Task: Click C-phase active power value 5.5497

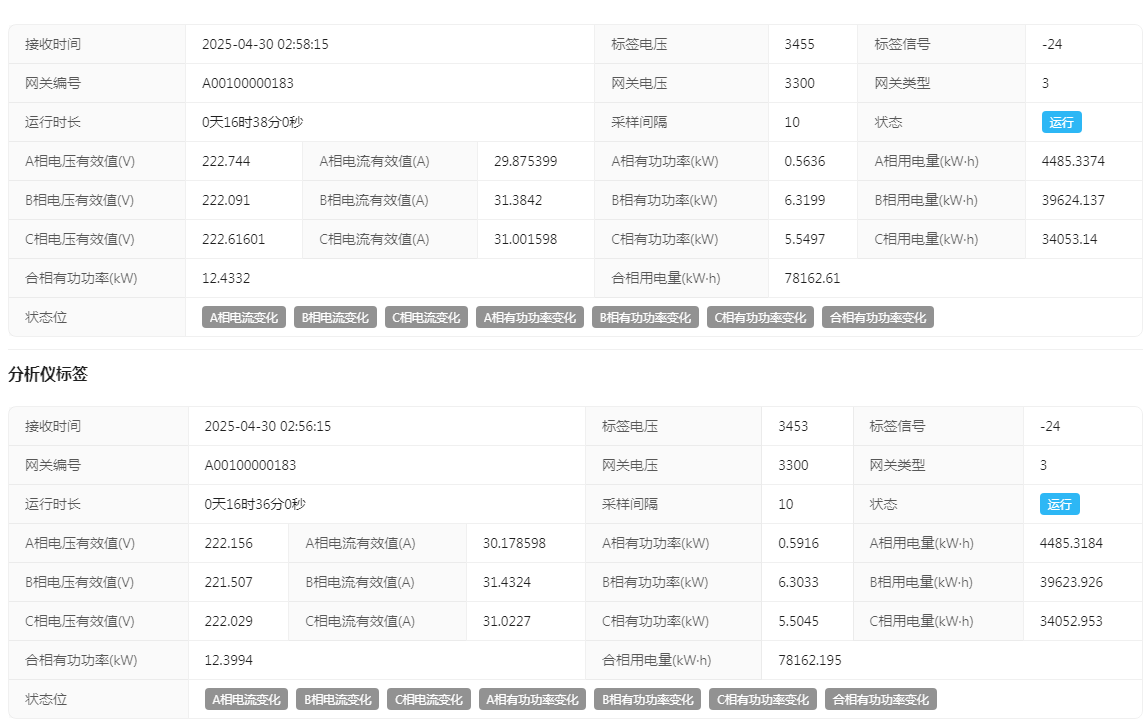Action: coord(805,239)
